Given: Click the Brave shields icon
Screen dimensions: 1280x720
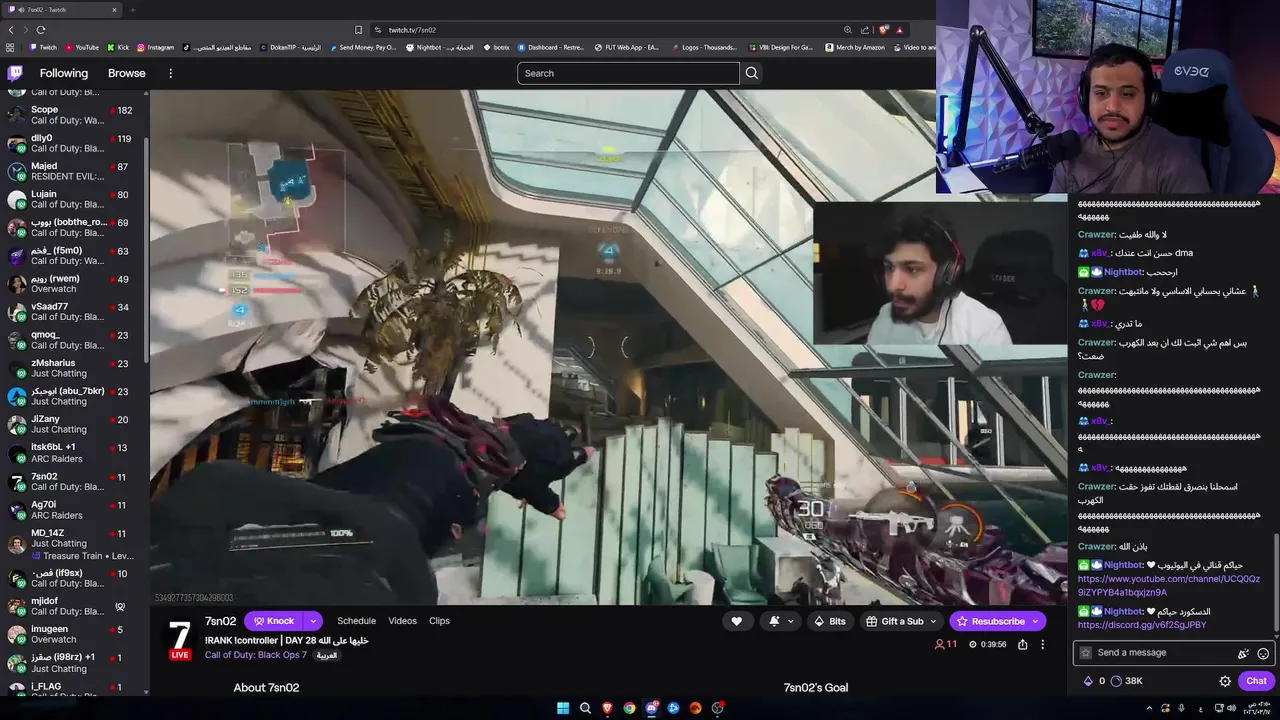Looking at the screenshot, I should [882, 30].
